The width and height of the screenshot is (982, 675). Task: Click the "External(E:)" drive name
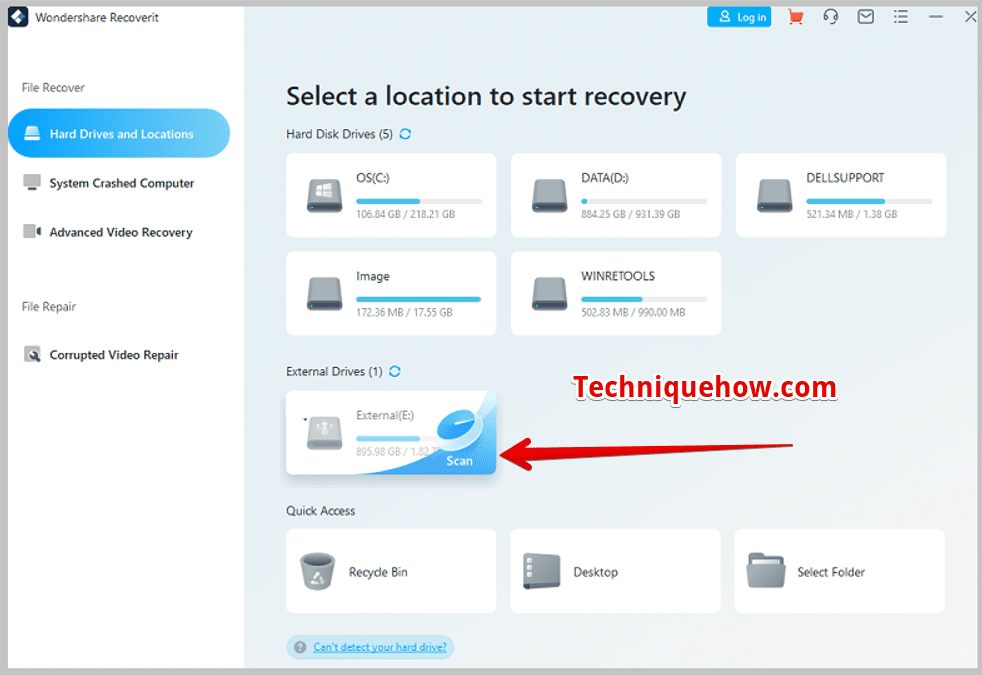coord(385,415)
